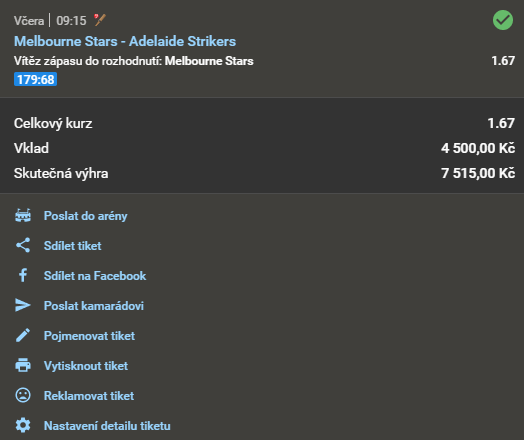This screenshot has width=524, height=440.
Task: Click the gear settings icon
Action: [x=23, y=425]
